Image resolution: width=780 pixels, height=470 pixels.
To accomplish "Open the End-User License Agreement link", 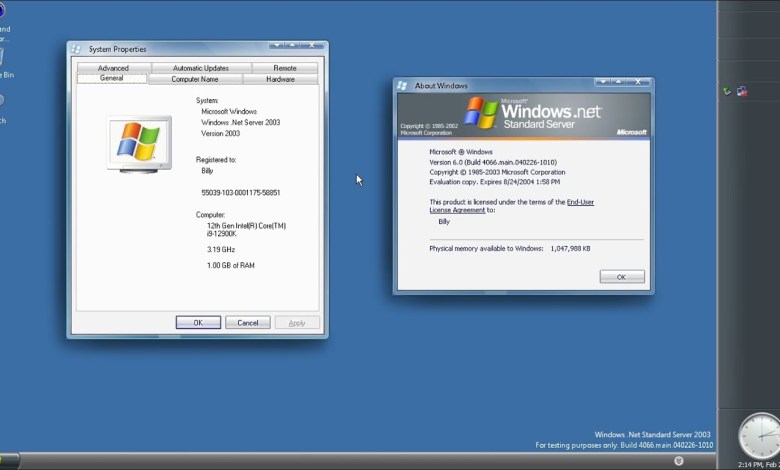I will [511, 206].
